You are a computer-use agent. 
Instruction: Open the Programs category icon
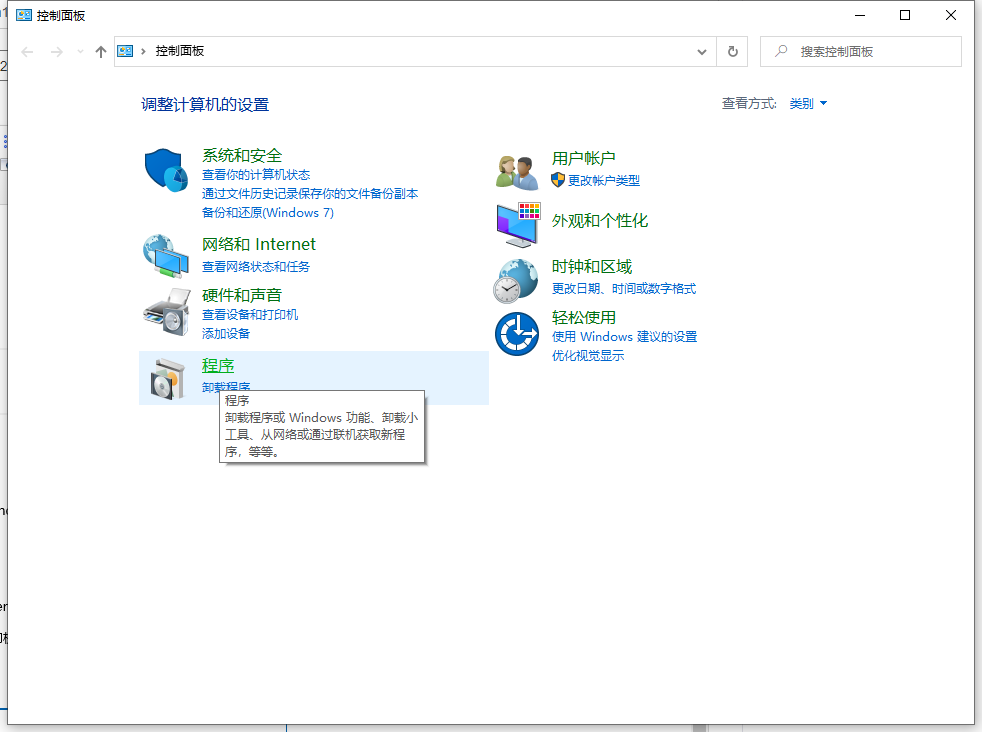[x=166, y=379]
